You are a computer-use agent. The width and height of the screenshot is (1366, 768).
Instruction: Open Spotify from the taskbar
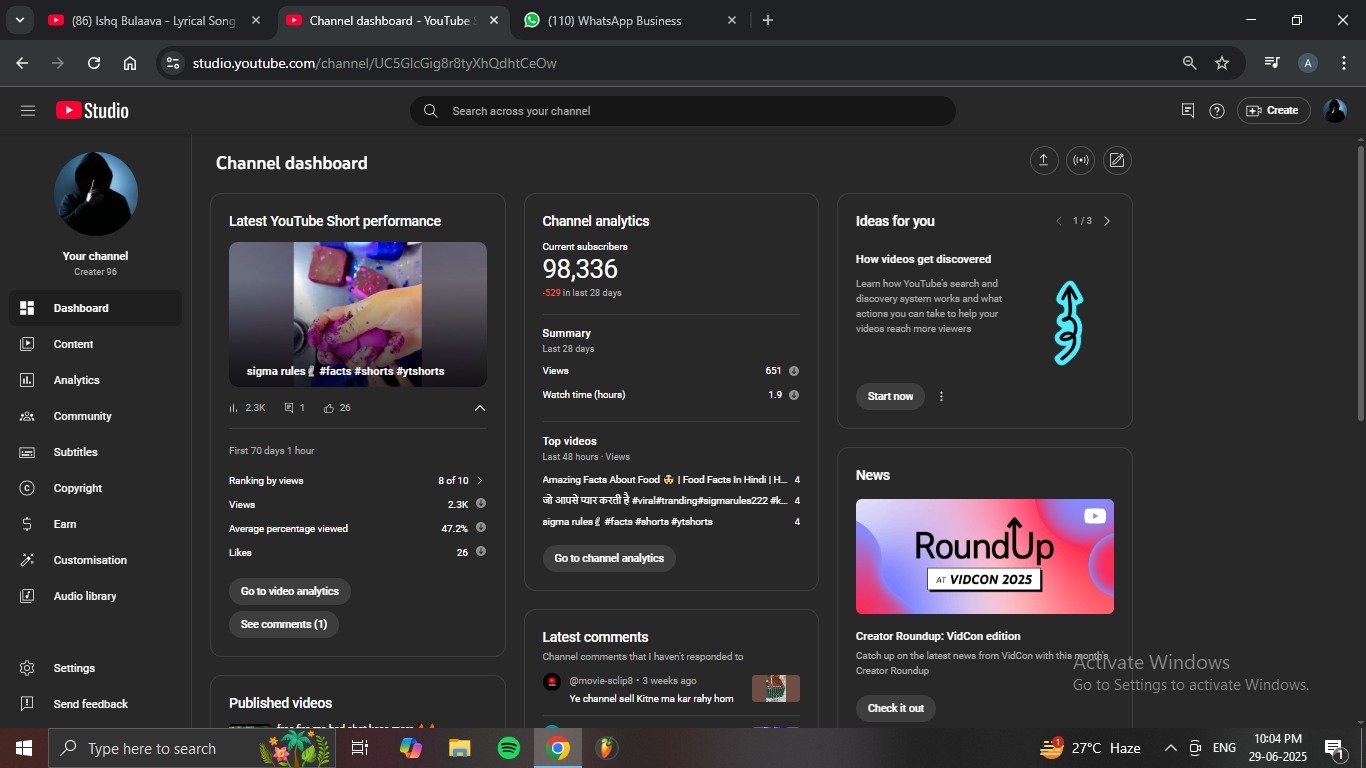[x=509, y=748]
